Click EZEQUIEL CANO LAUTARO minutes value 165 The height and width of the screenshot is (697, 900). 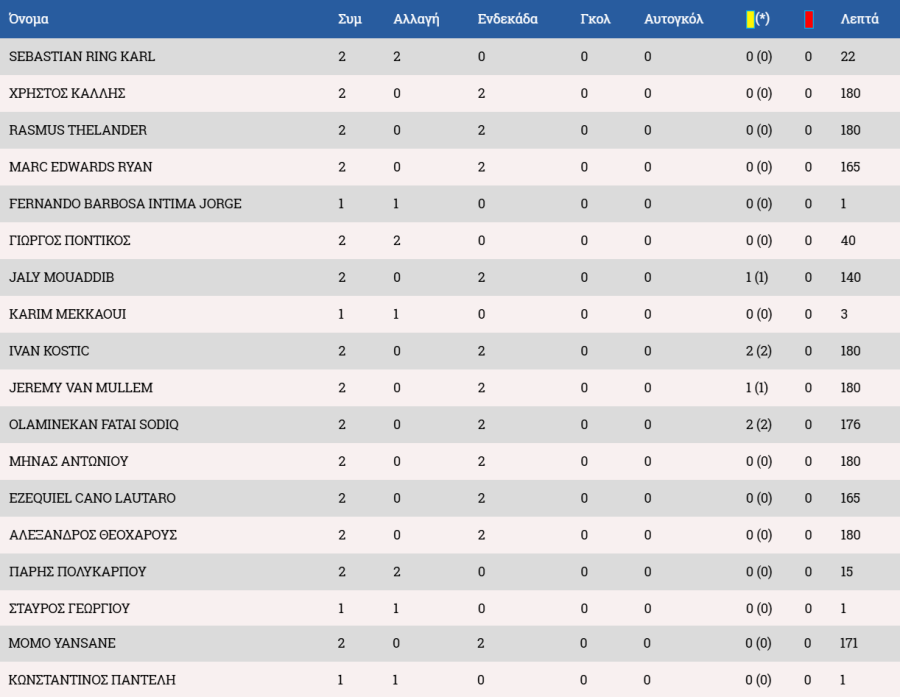click(850, 498)
